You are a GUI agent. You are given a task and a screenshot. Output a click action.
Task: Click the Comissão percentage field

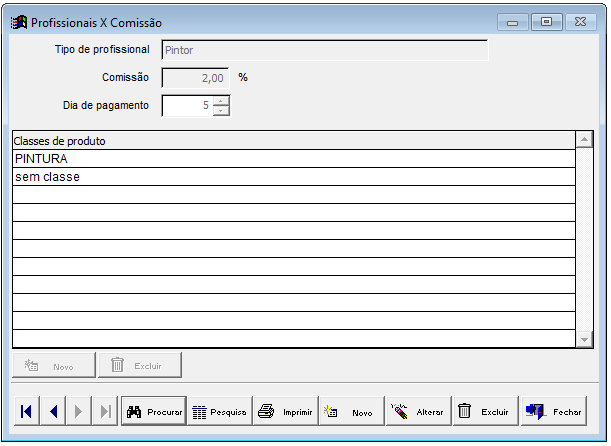[x=195, y=78]
